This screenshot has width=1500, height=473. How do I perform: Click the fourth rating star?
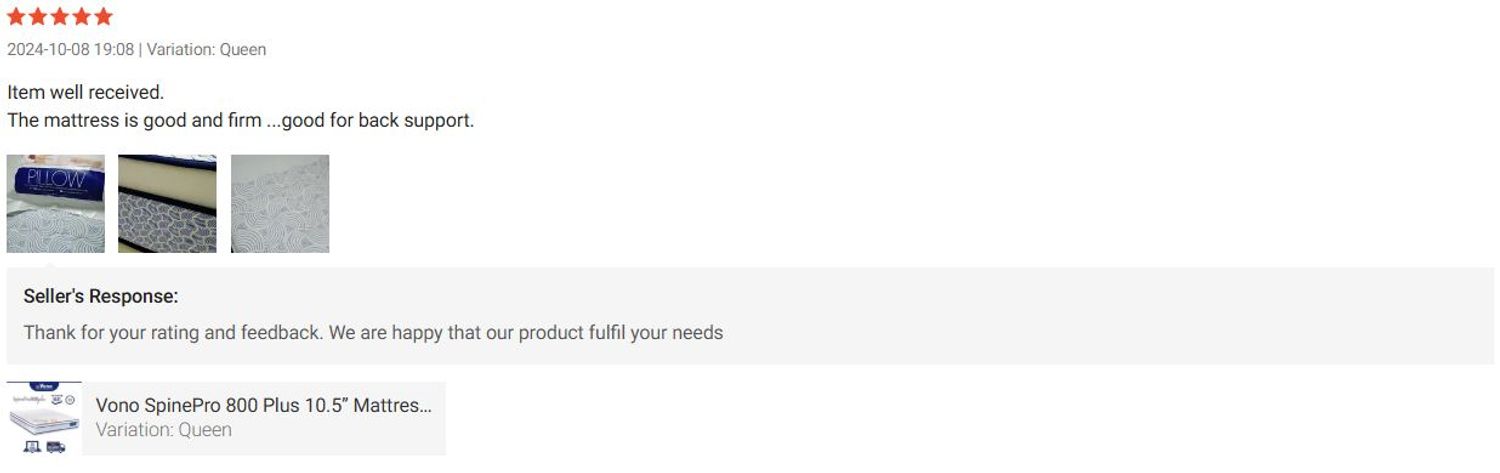pos(82,17)
